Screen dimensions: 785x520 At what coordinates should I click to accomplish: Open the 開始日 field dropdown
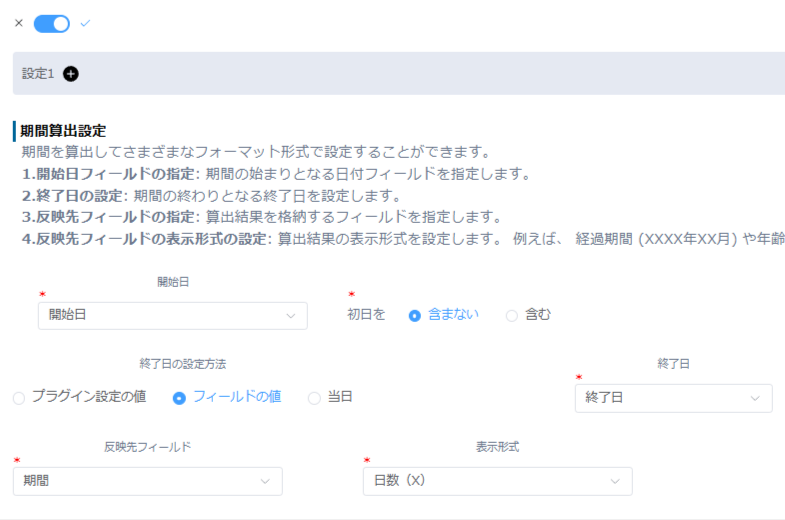pyautogui.click(x=173, y=315)
